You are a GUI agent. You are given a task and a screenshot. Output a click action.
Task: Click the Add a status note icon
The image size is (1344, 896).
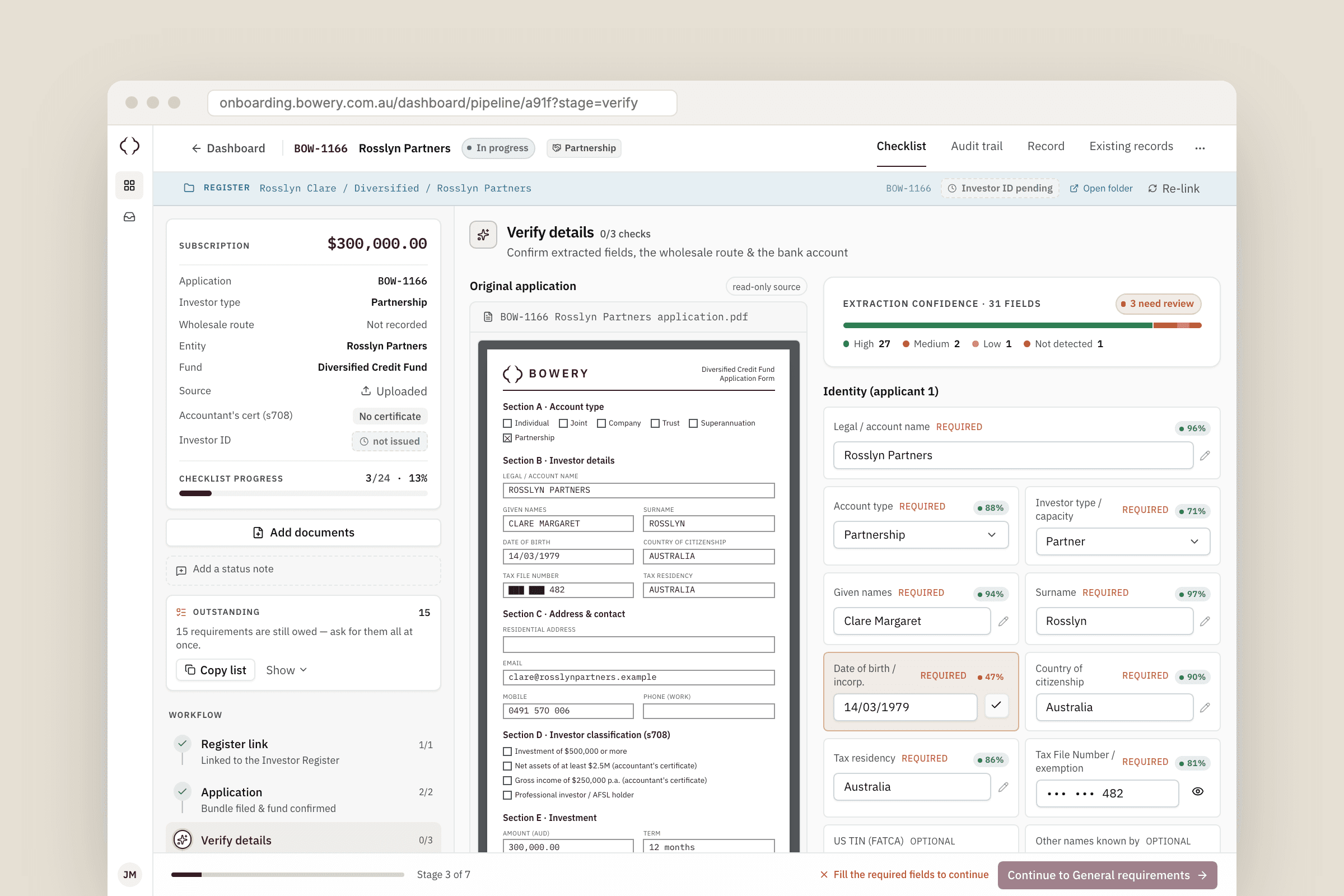[181, 570]
